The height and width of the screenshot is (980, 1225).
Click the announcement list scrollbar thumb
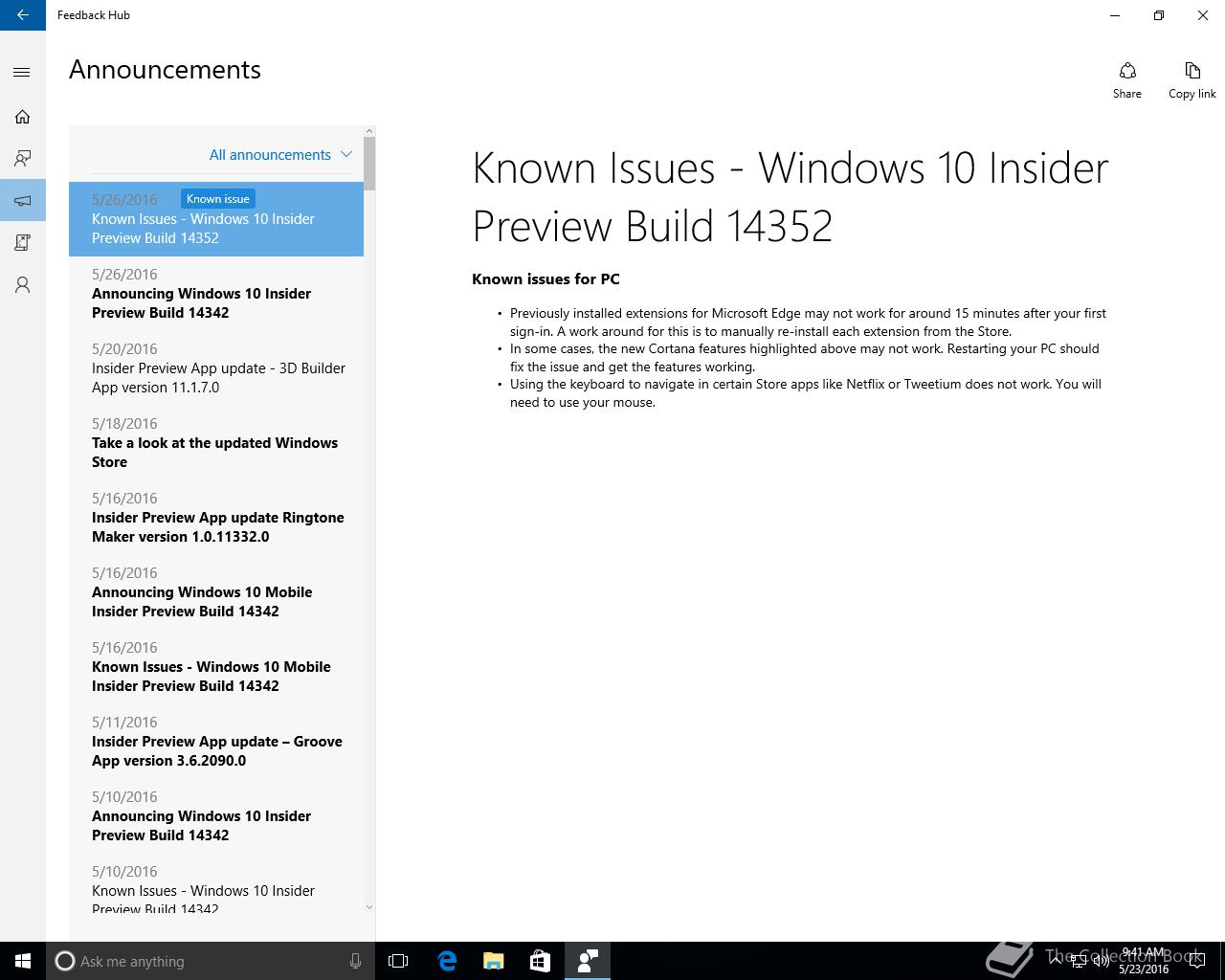point(369,164)
